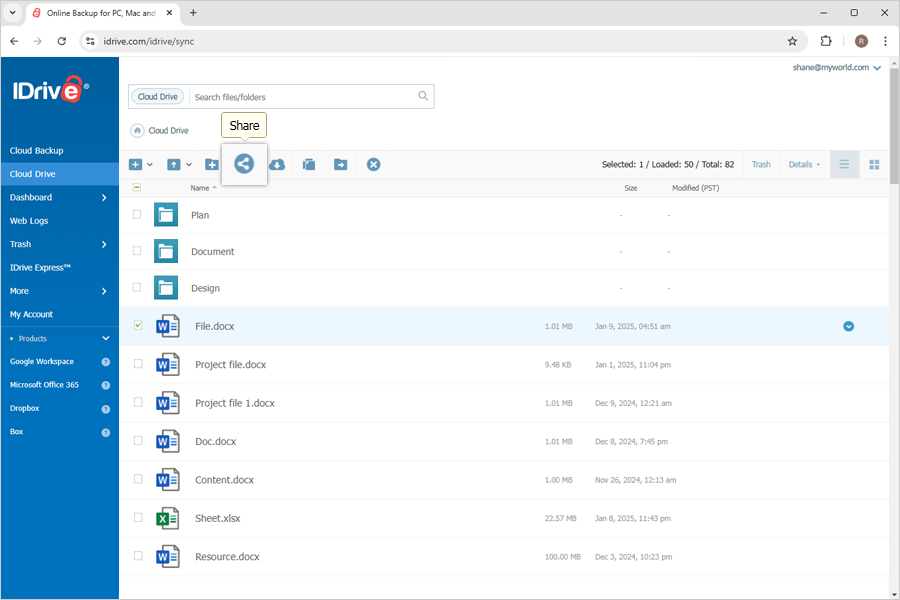Viewport: 900px width, 600px height.
Task: Check the Project file 1.docx checkbox
Action: click(138, 402)
